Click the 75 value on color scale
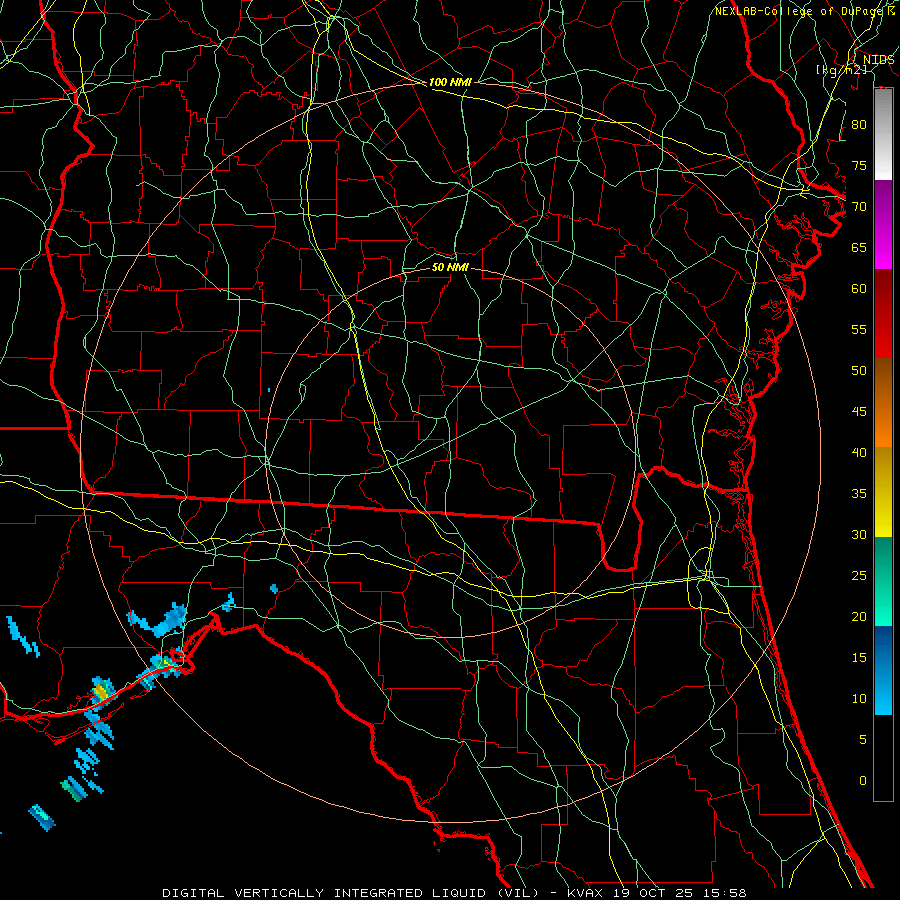 (859, 165)
